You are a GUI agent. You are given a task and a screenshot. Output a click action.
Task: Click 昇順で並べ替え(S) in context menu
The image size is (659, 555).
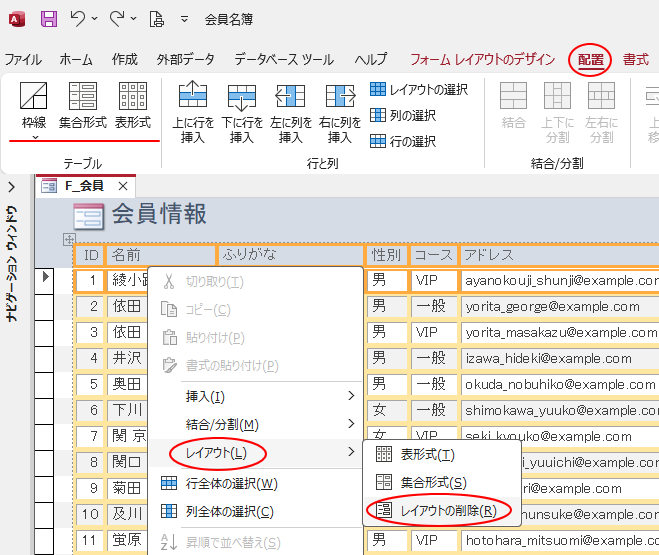coord(256,542)
